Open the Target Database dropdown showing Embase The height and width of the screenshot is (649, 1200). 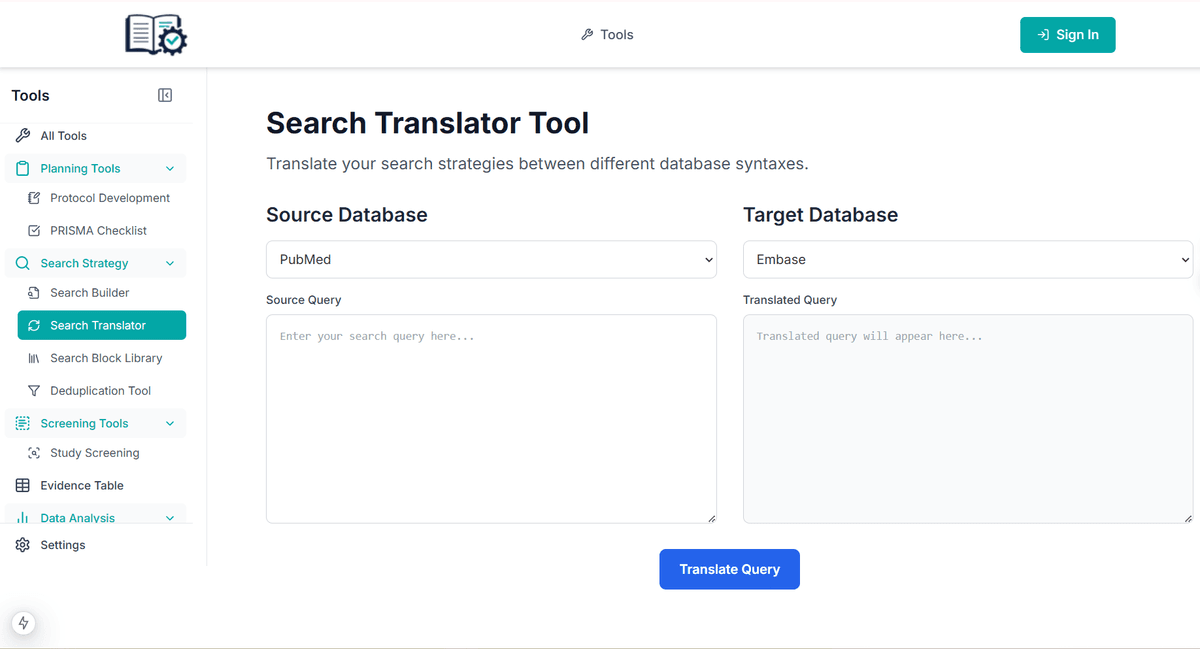(967, 259)
